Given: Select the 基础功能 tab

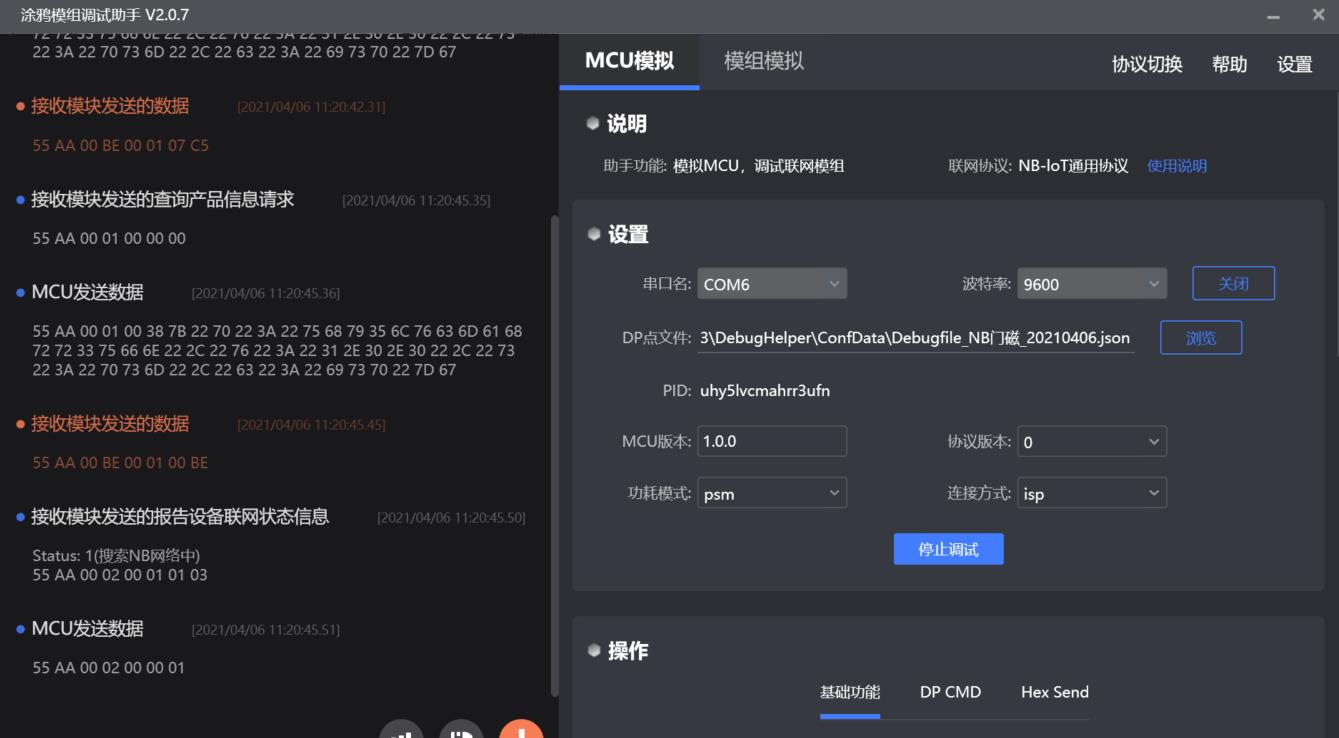Looking at the screenshot, I should point(850,692).
